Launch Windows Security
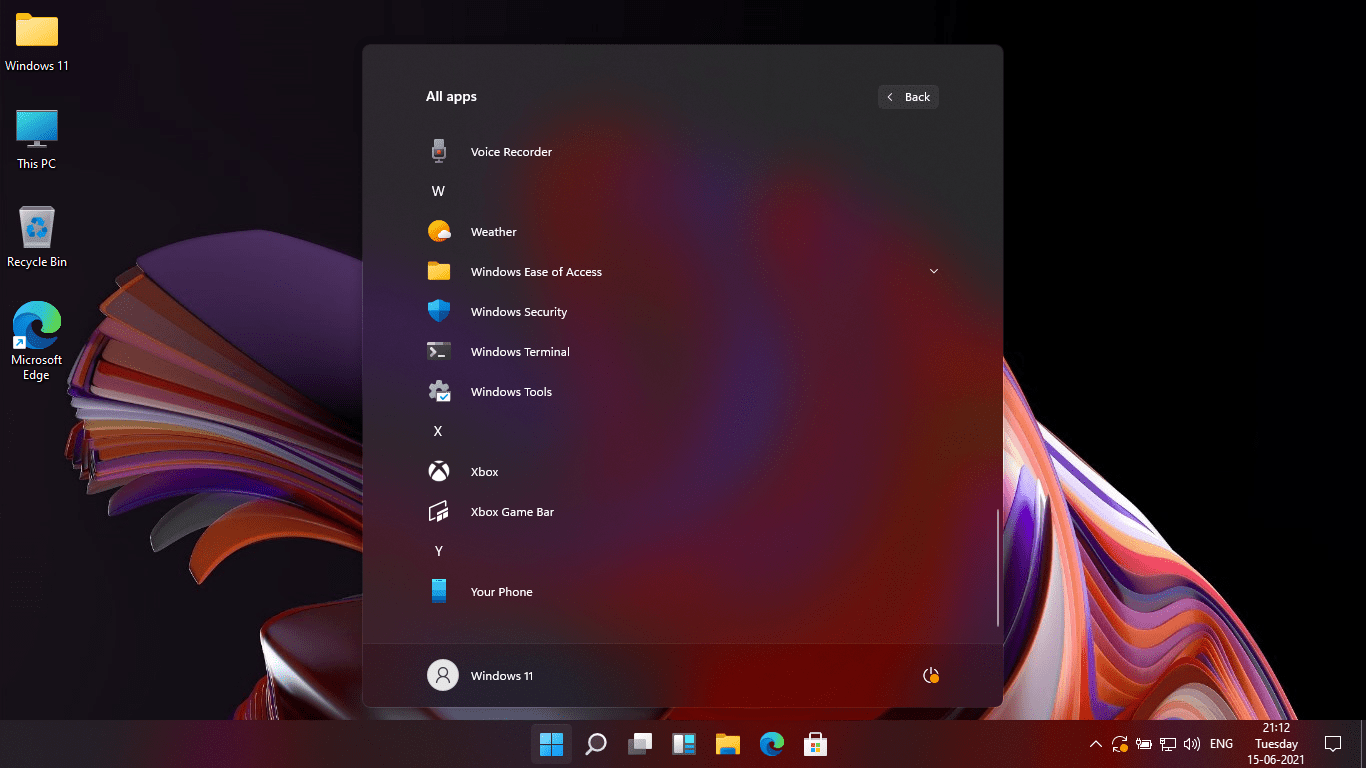This screenshot has width=1366, height=768. [518, 311]
